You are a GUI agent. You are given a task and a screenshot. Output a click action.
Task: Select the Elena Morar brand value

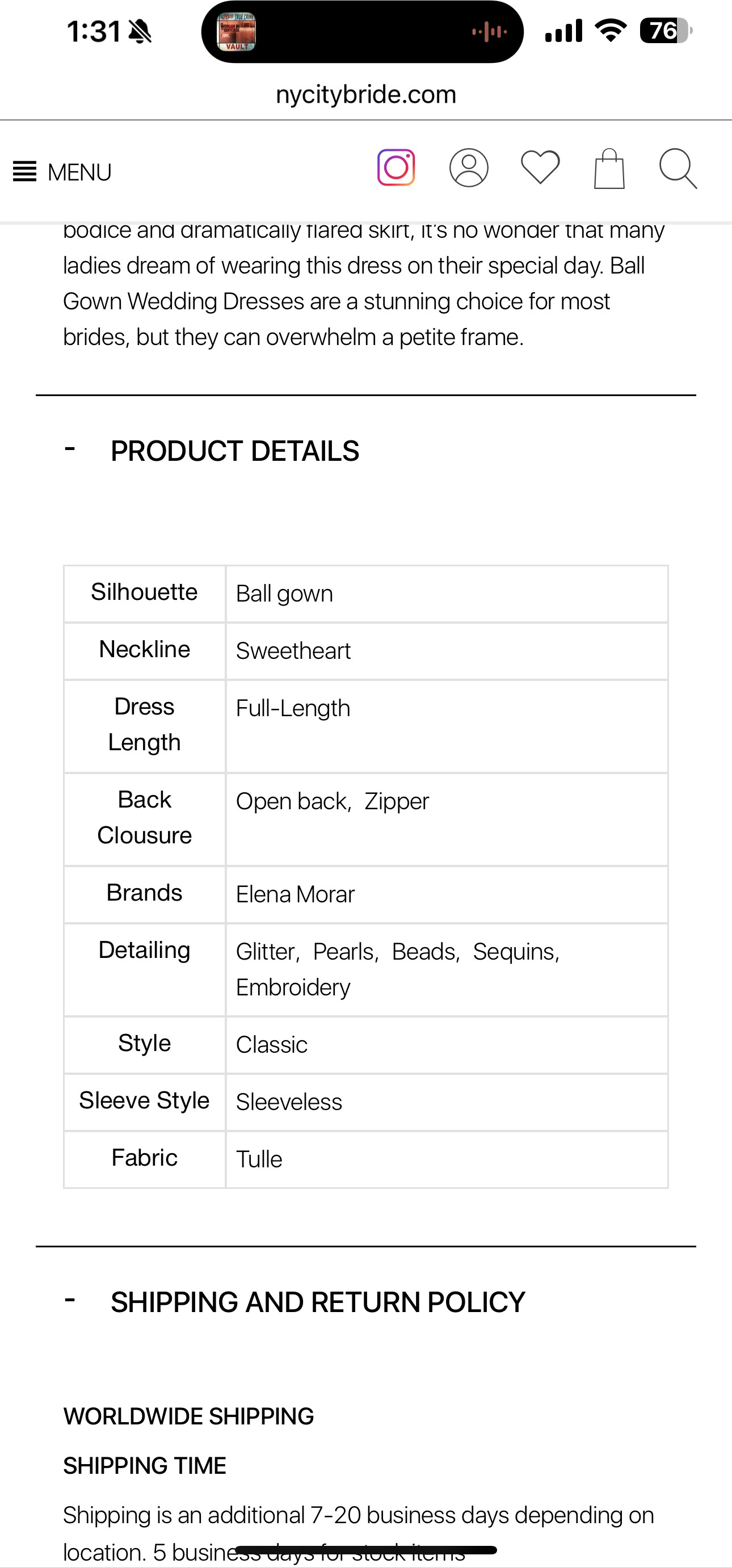(x=295, y=894)
